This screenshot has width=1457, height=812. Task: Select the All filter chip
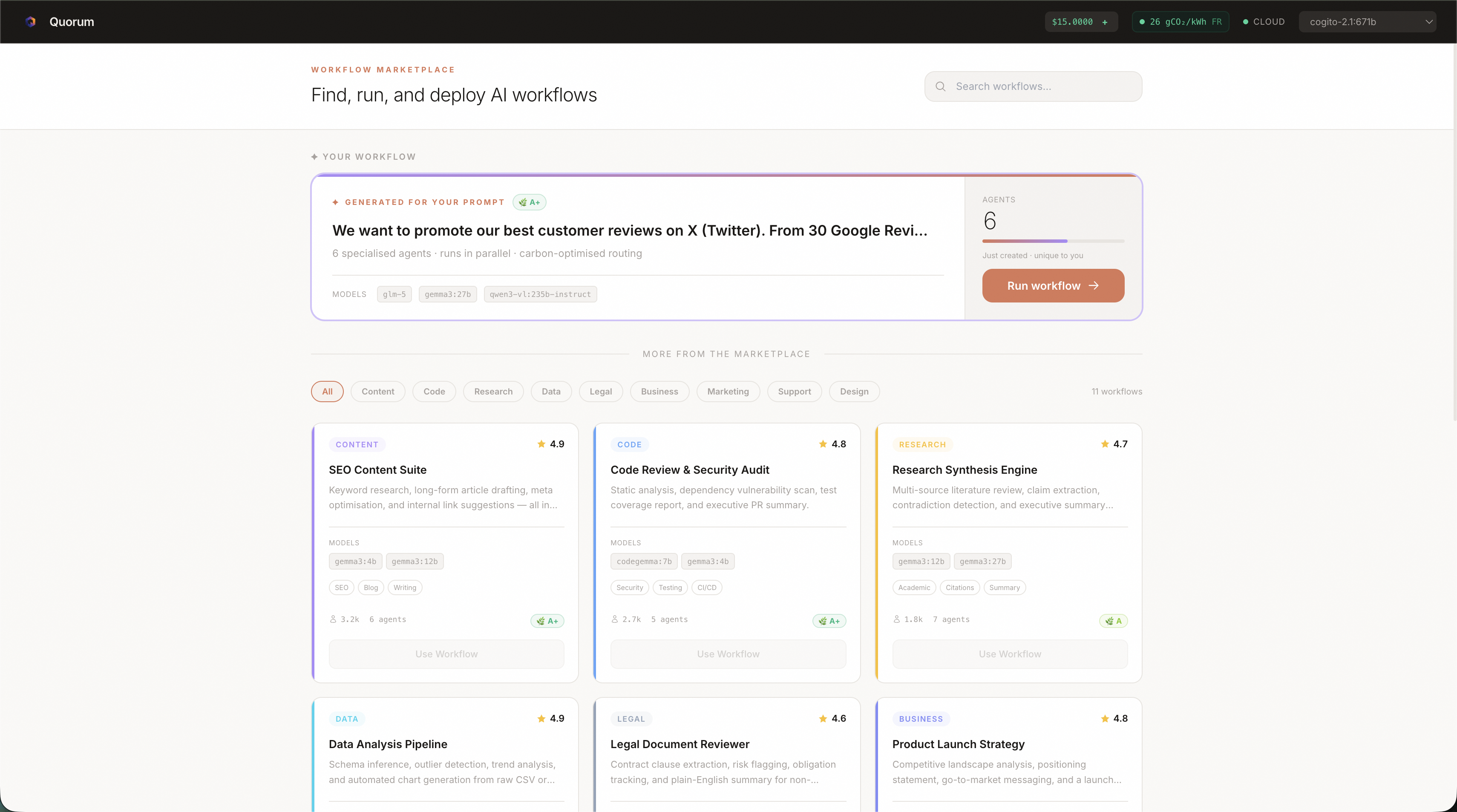pyautogui.click(x=327, y=391)
